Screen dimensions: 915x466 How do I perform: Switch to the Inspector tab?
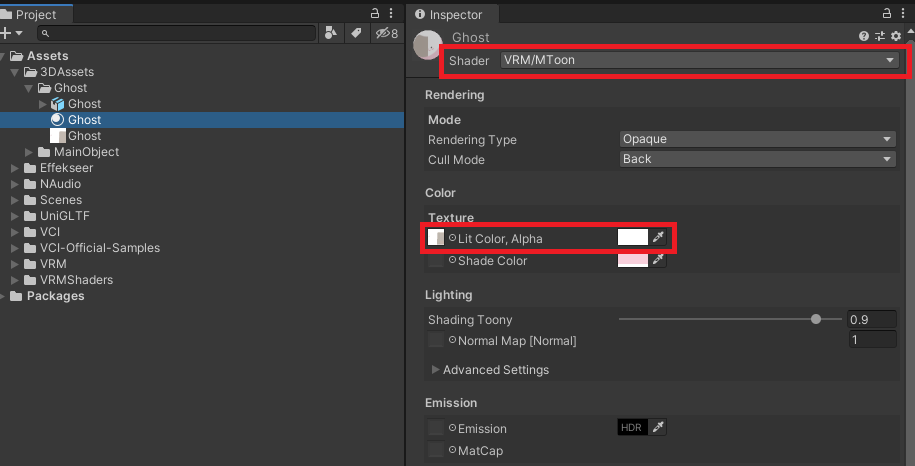coord(453,15)
